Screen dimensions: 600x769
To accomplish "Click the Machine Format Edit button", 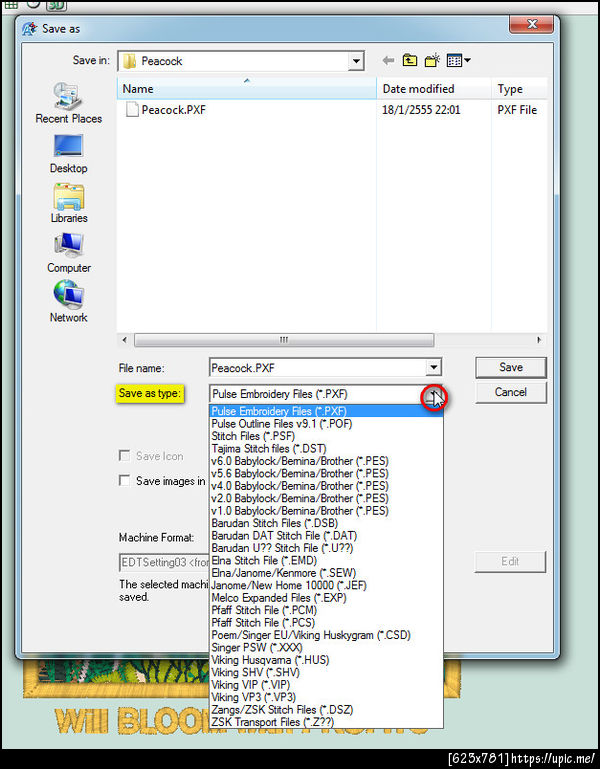I will click(510, 562).
